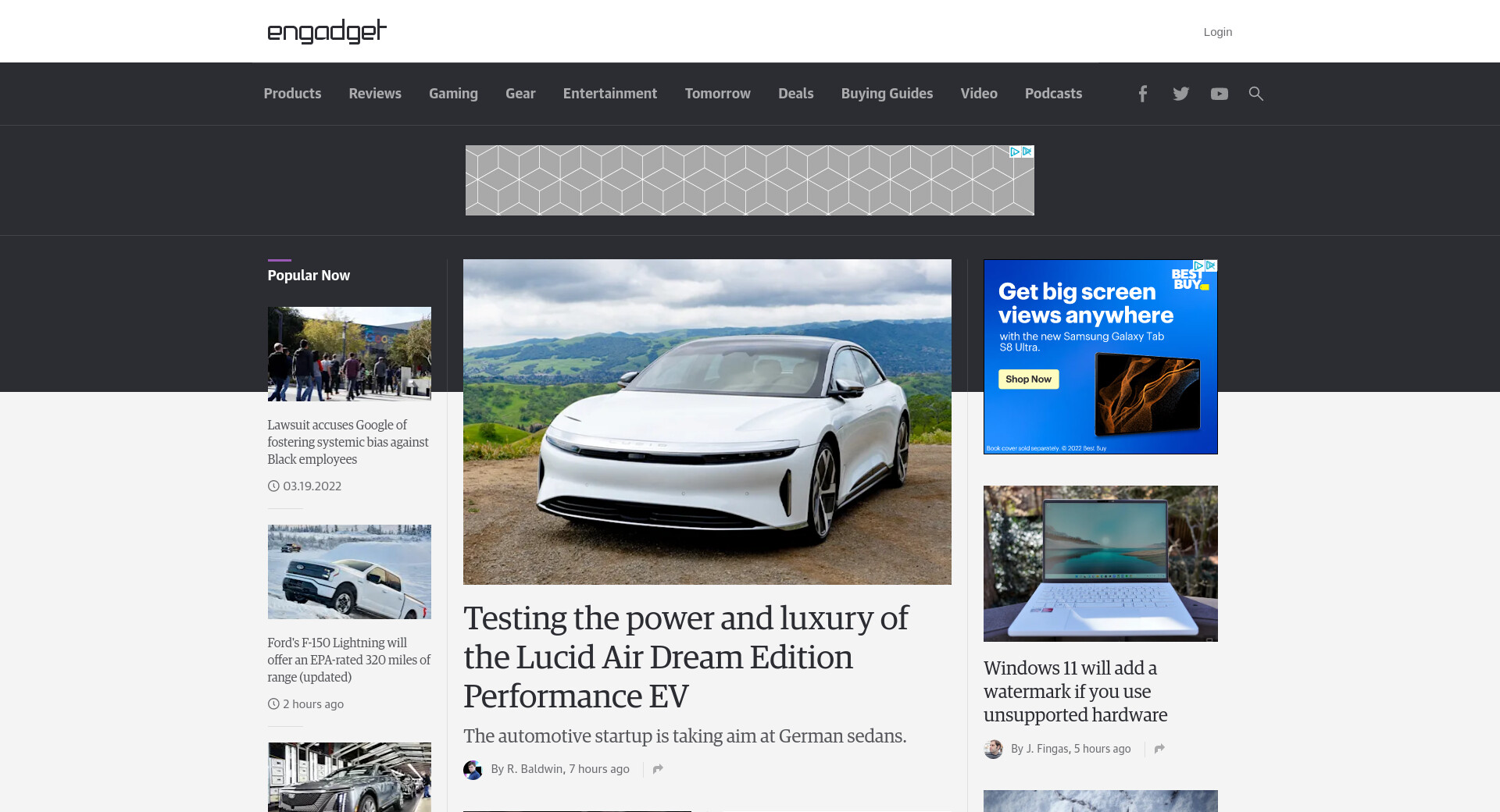Open the Deals section
Viewport: 1500px width, 812px height.
tap(796, 94)
